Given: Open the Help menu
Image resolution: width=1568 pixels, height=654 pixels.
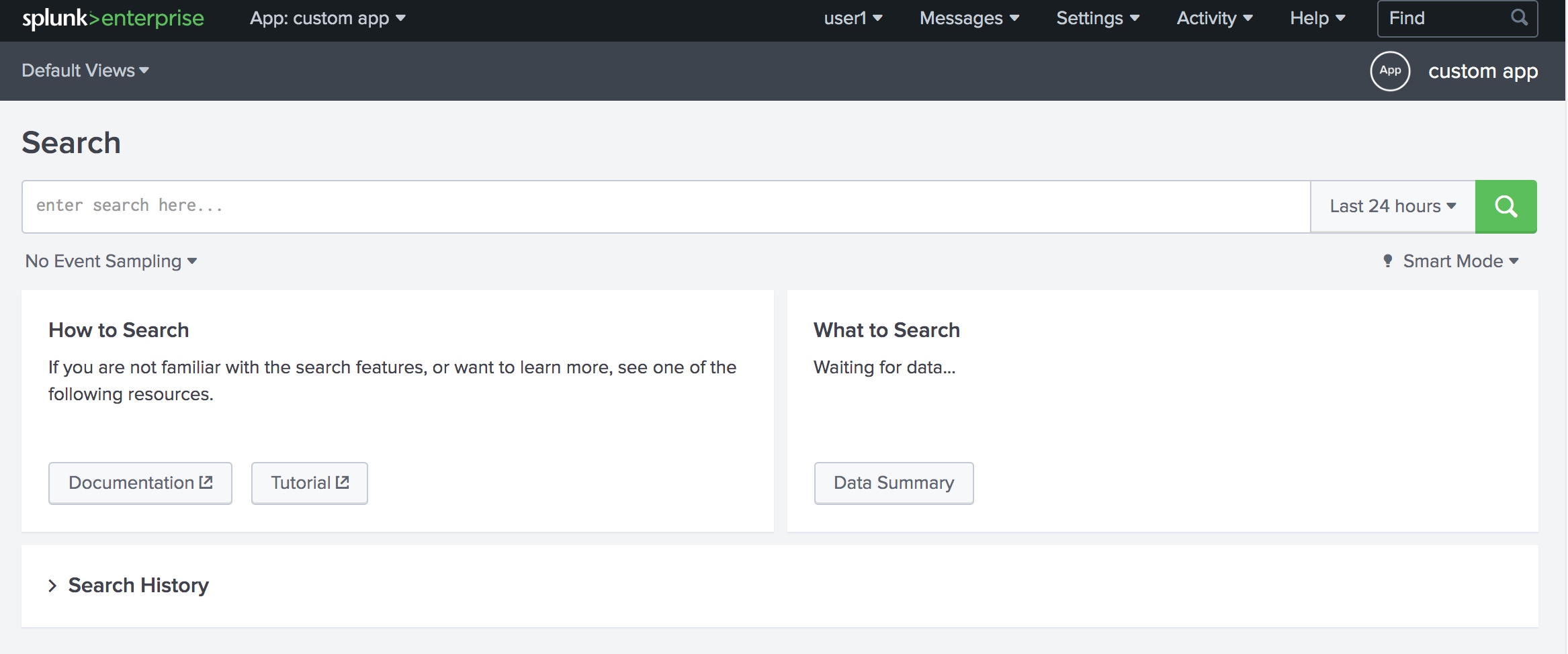Looking at the screenshot, I should (1317, 18).
